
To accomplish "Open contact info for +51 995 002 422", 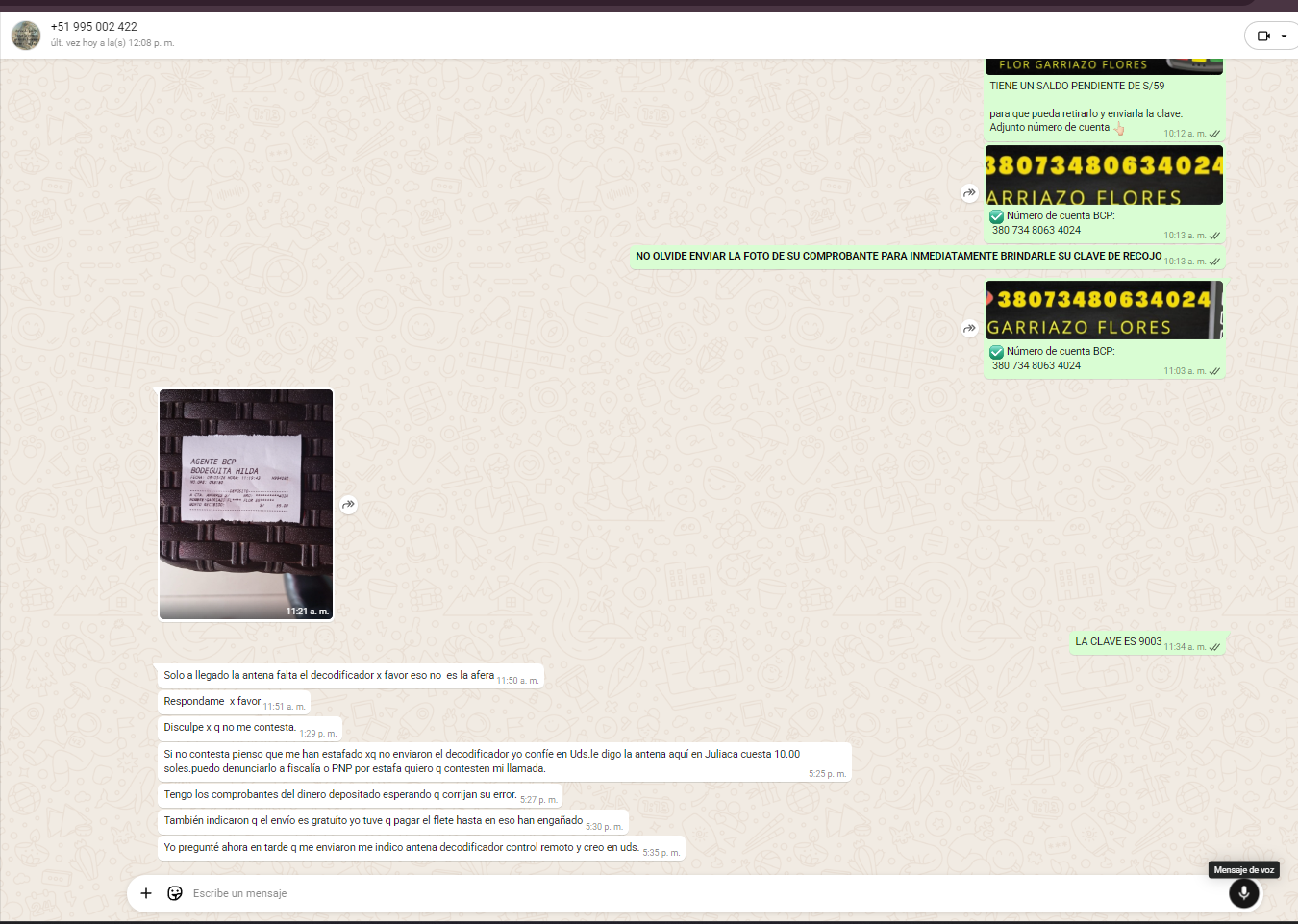I will pos(94,27).
